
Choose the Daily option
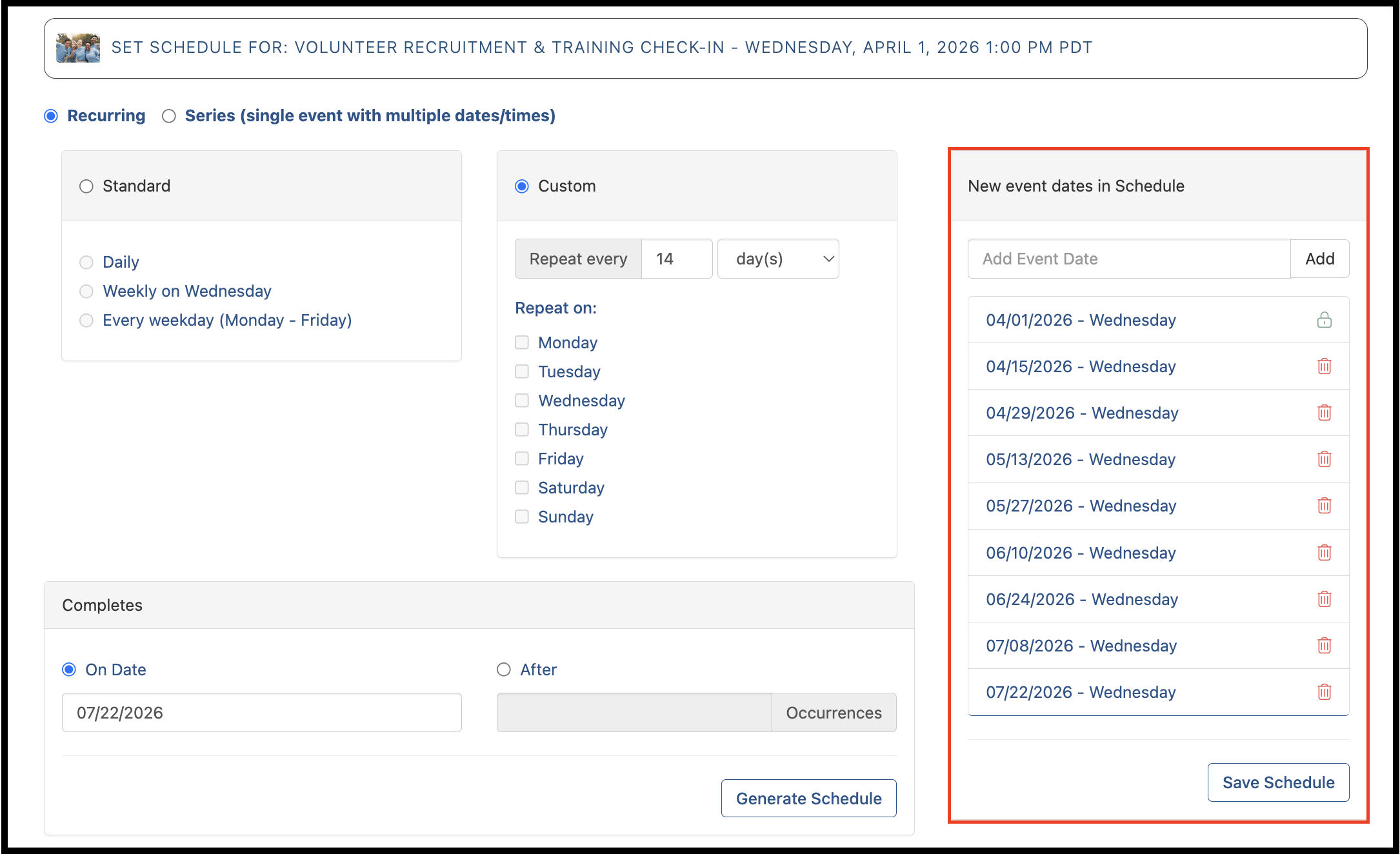pos(86,263)
